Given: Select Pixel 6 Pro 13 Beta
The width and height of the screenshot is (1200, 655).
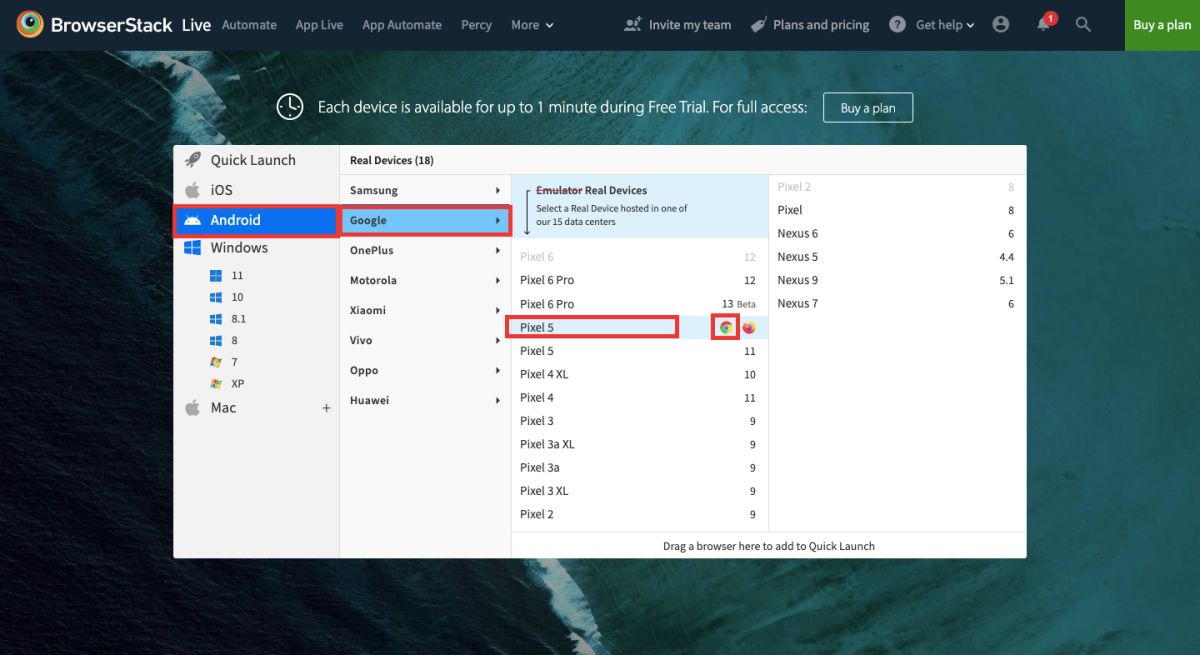Looking at the screenshot, I should point(638,304).
